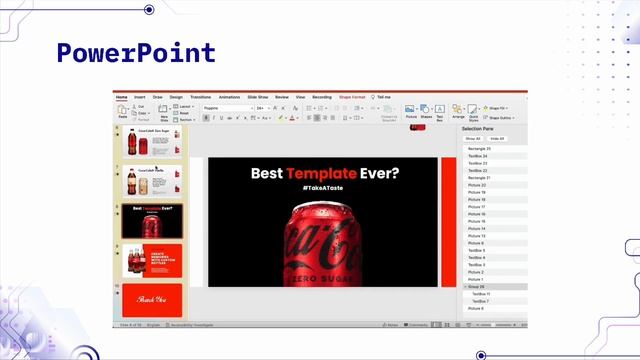Select Rectangle 21 in Selection Pane
This screenshot has height=360, width=640.
(495, 178)
